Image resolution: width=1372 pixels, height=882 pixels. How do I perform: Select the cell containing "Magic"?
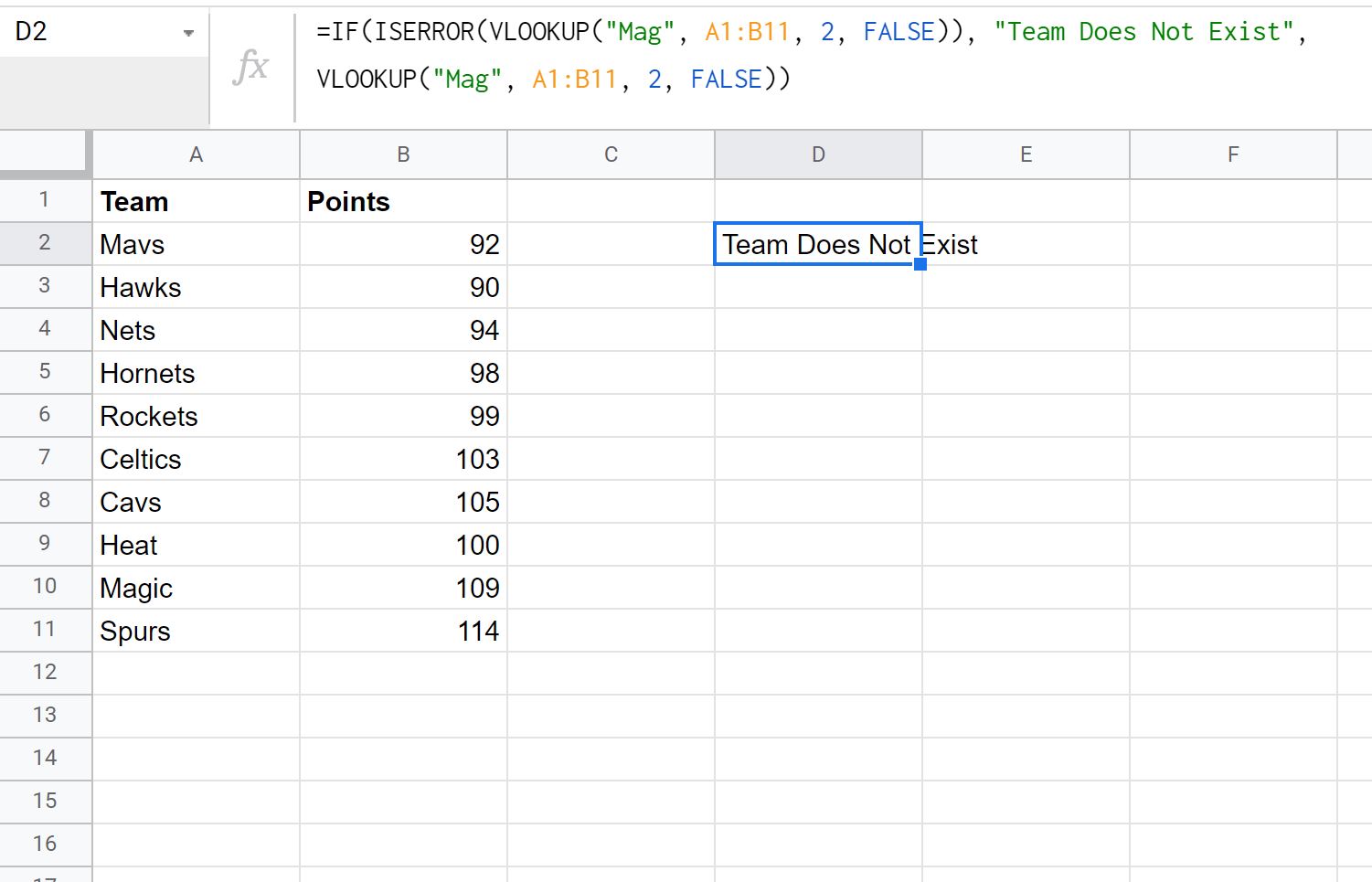[x=197, y=588]
